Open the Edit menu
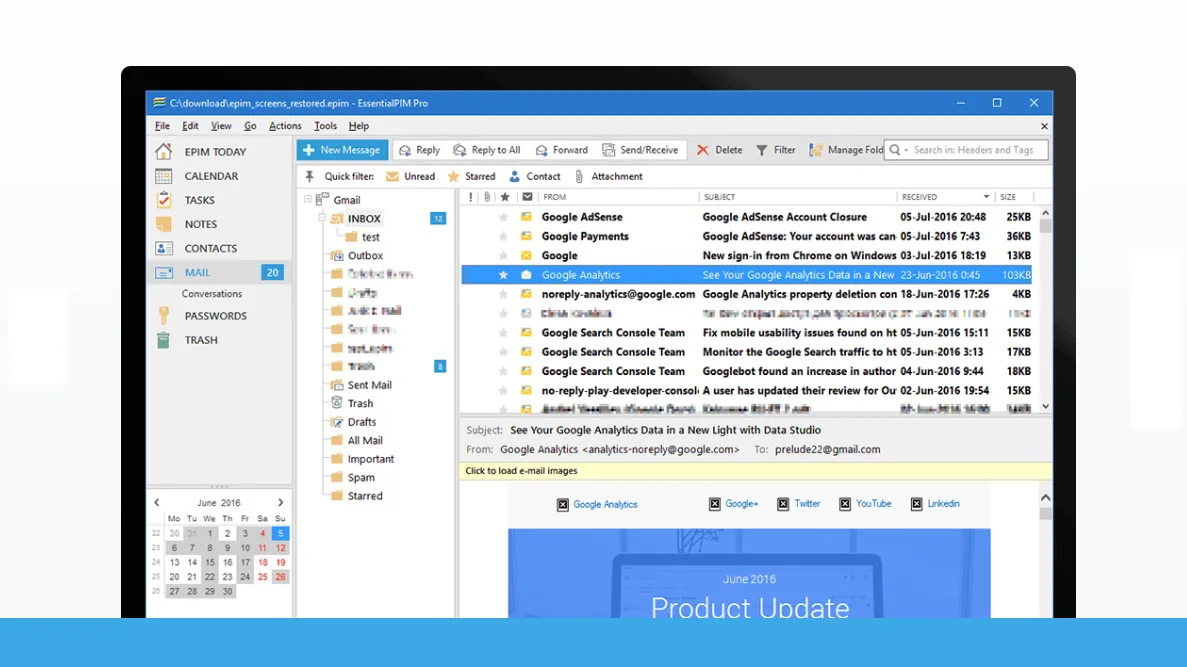1187x667 pixels. [190, 126]
